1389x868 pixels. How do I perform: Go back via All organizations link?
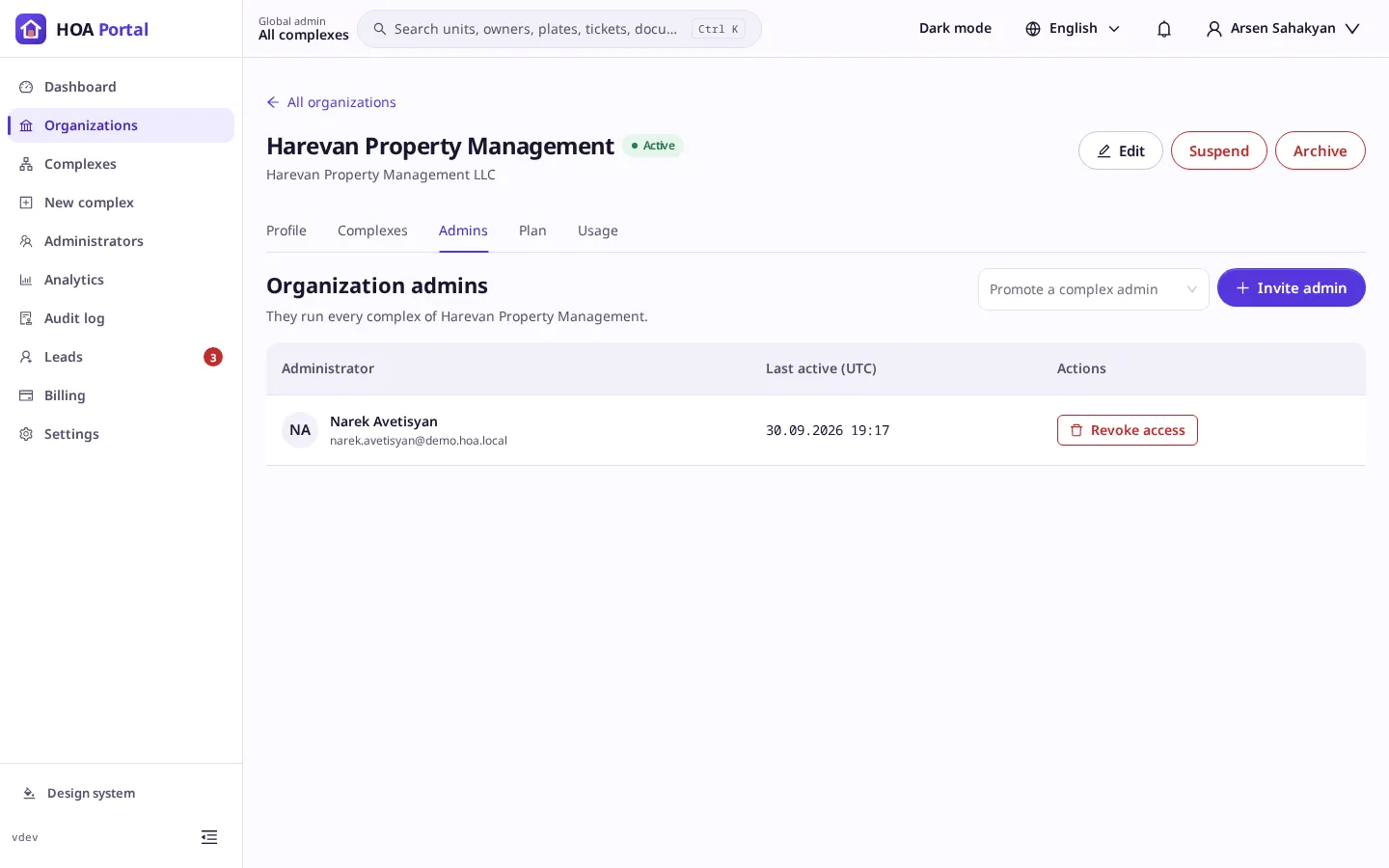(x=331, y=102)
